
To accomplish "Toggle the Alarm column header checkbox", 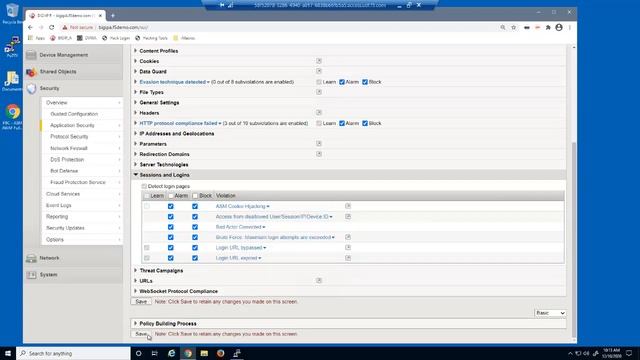I will 171,196.
